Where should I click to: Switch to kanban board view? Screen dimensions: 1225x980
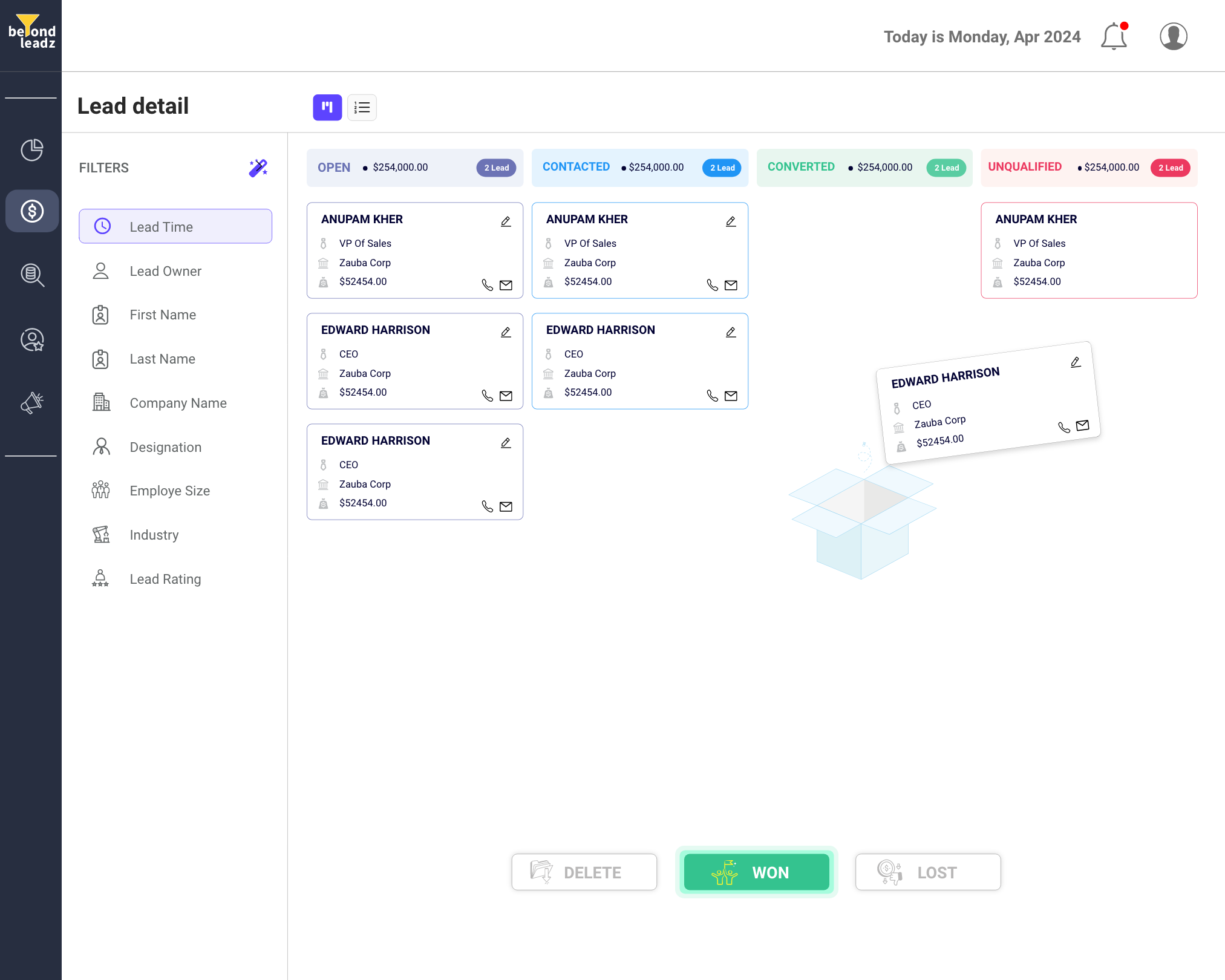click(327, 108)
